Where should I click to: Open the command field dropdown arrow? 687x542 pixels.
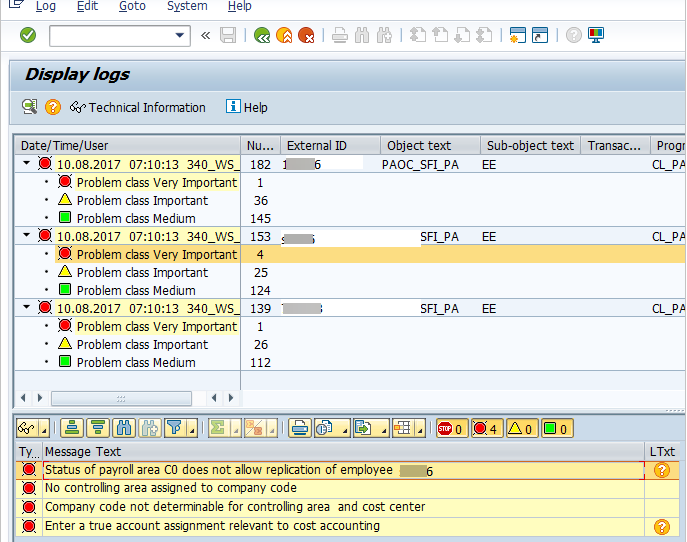click(x=180, y=35)
